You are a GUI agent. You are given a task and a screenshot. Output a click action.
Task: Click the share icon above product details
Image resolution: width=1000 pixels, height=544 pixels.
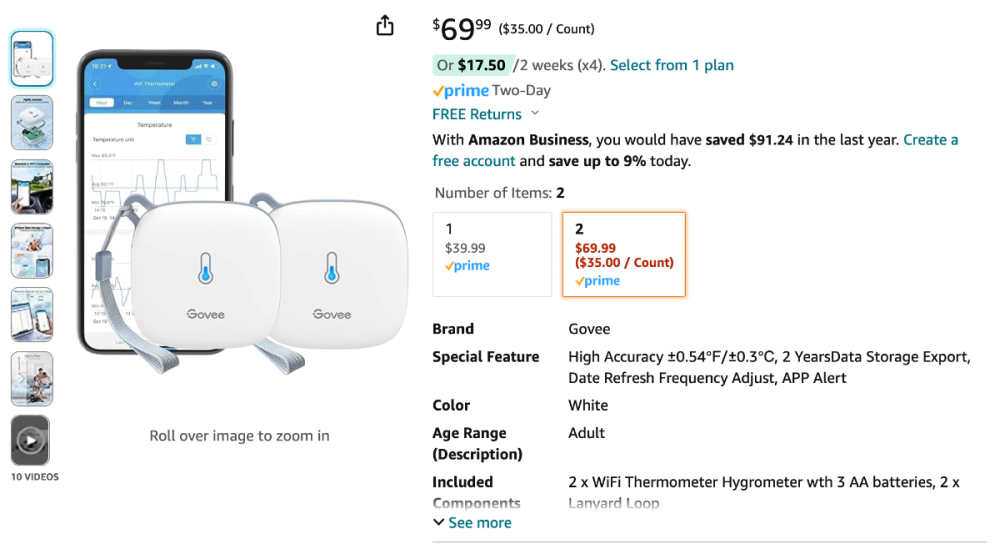click(385, 26)
